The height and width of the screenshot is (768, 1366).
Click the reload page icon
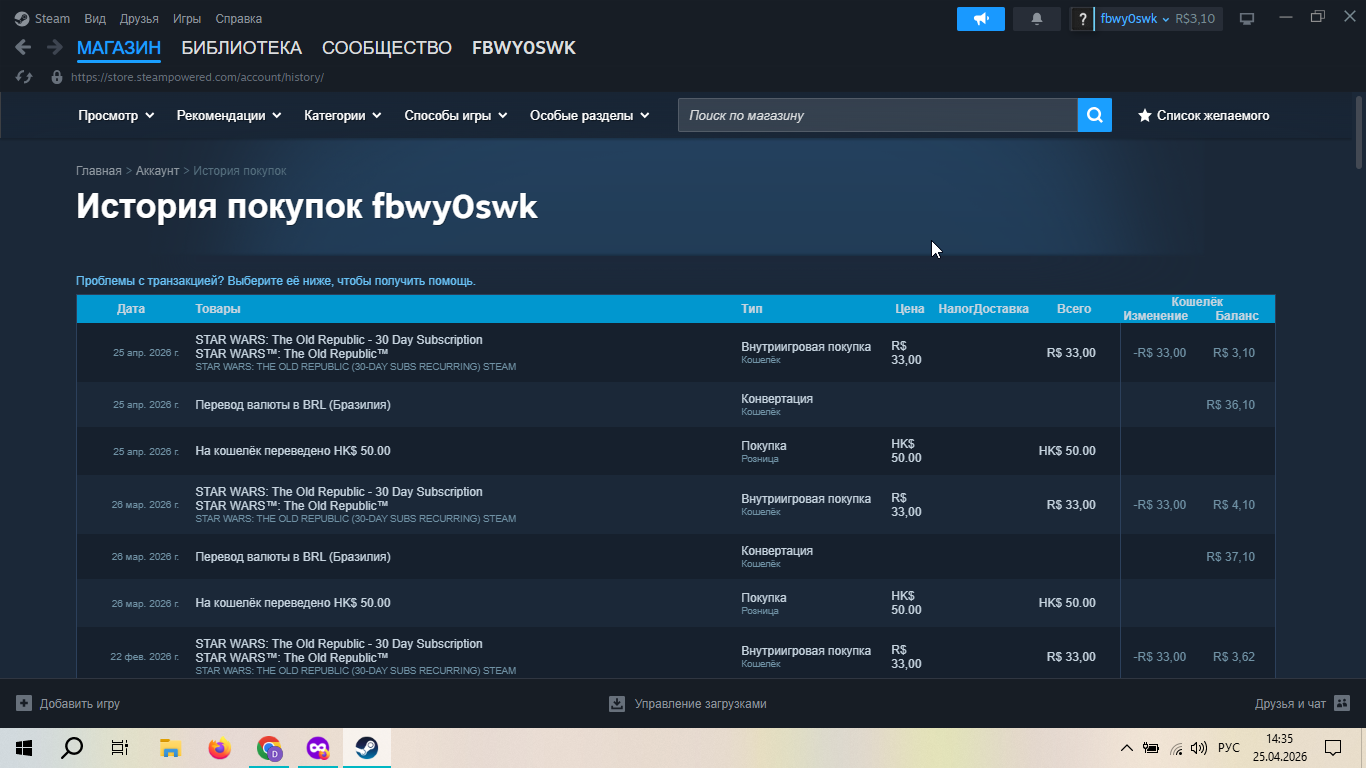(x=24, y=77)
